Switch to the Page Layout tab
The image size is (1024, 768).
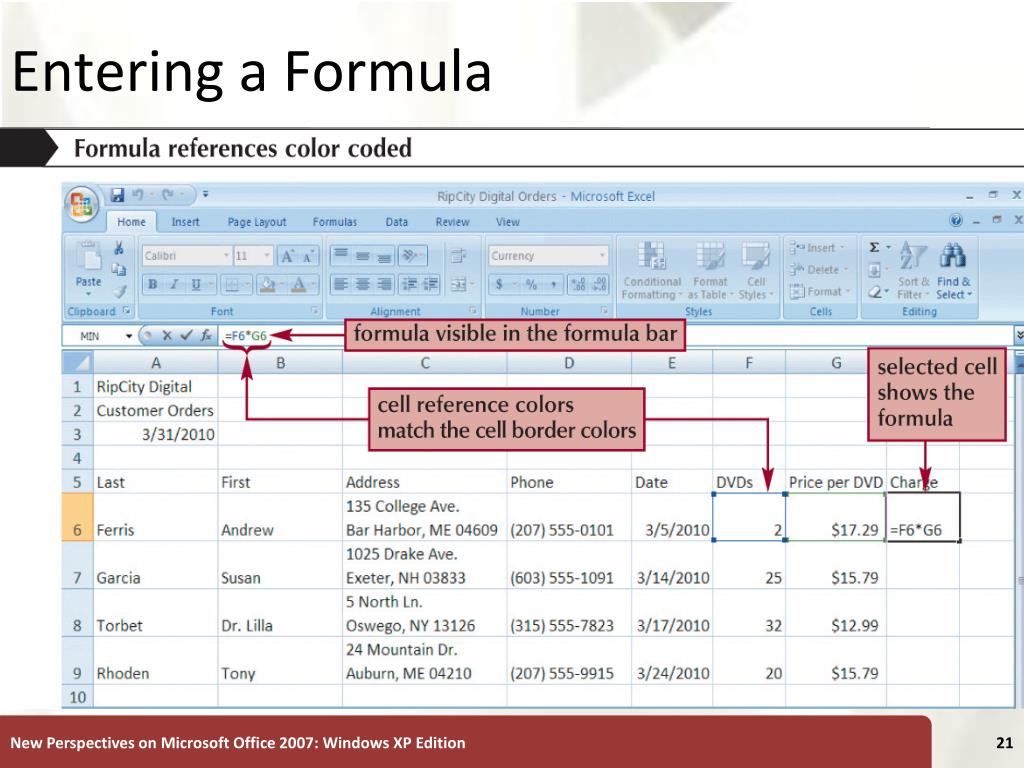(x=257, y=222)
